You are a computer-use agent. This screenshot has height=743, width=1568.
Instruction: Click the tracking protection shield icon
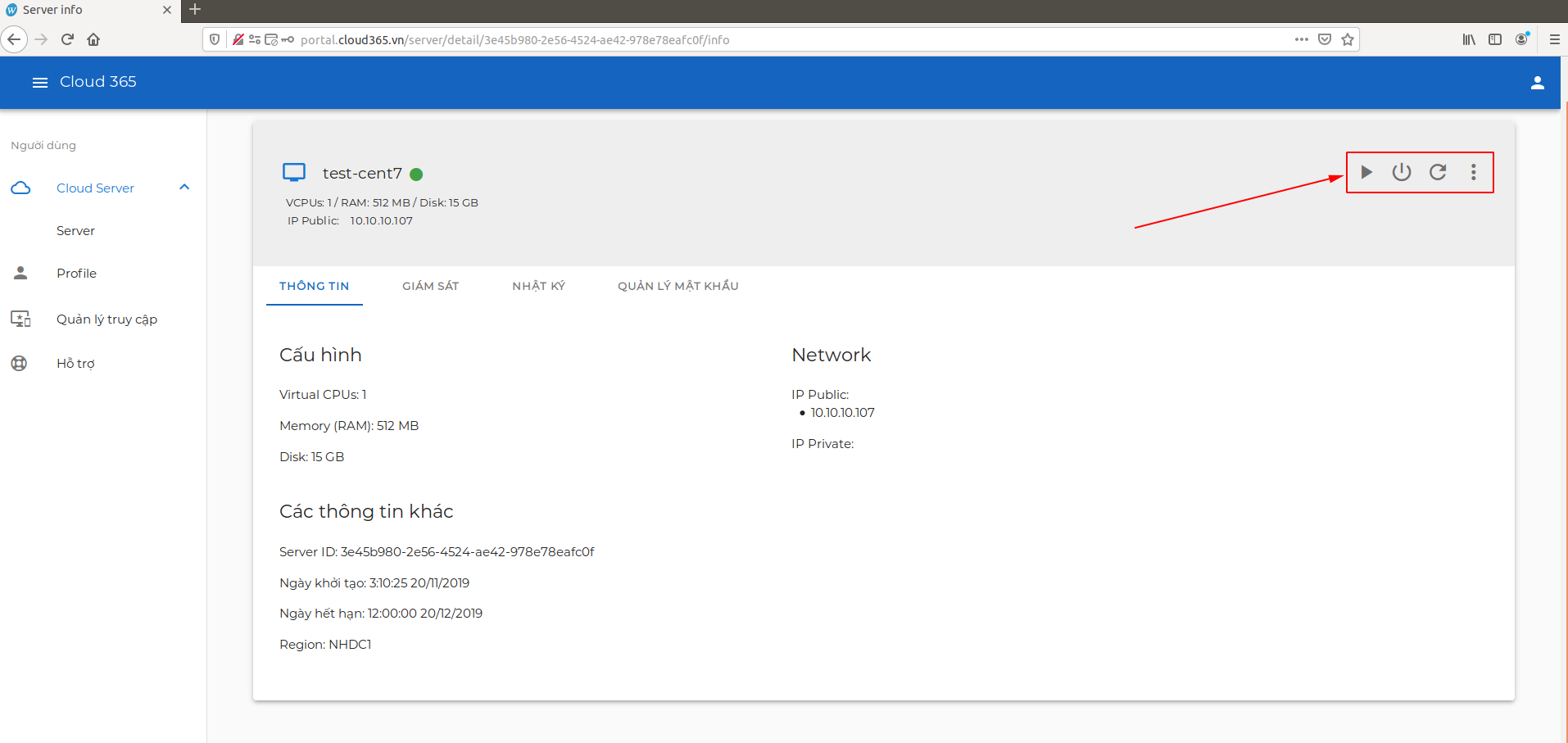pos(215,39)
